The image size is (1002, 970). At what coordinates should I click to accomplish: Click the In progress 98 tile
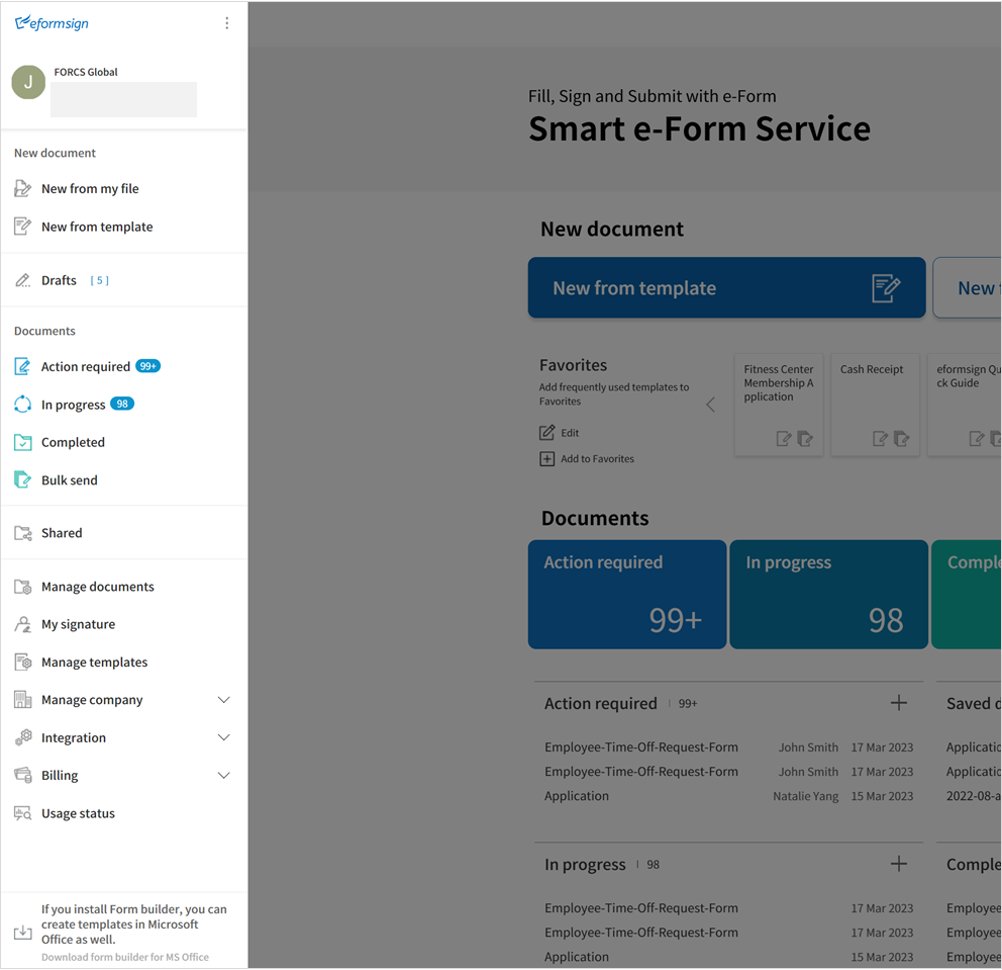pos(829,594)
